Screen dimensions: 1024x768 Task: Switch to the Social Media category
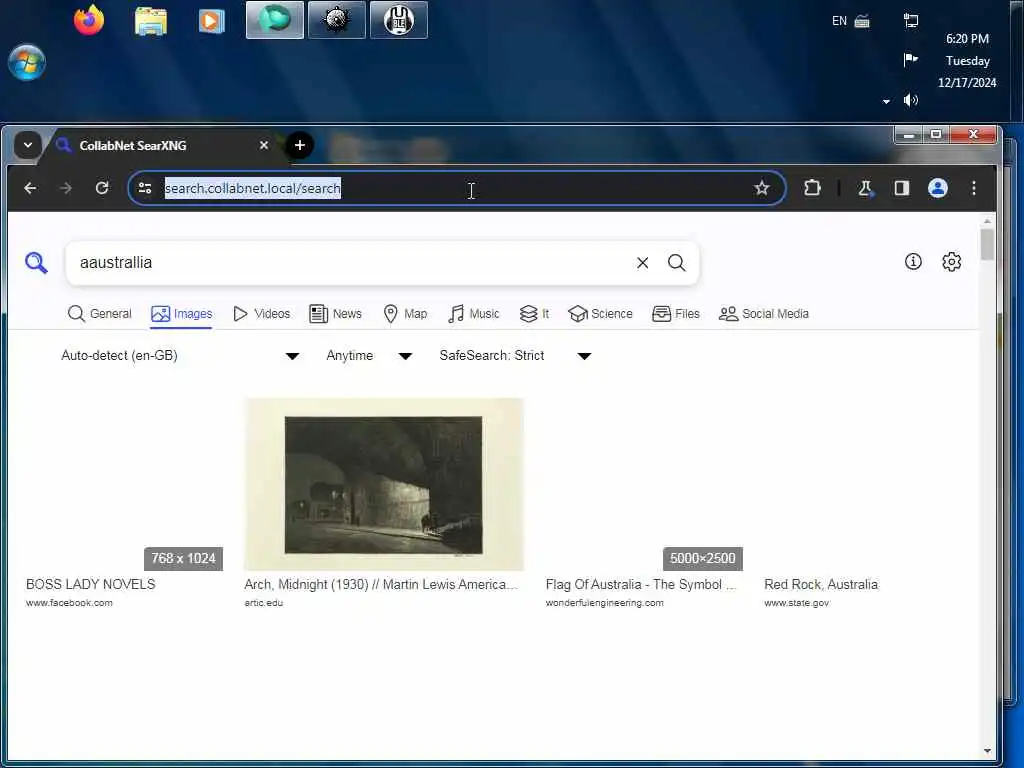[763, 313]
